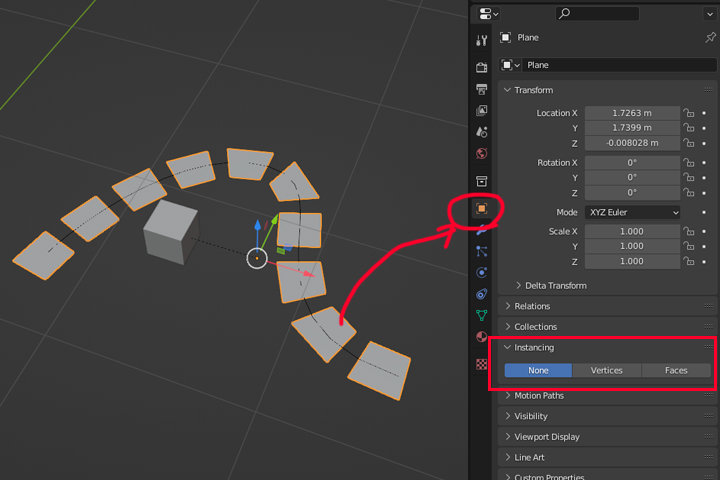
Task: Open the Material properties tab
Action: pyautogui.click(x=481, y=337)
